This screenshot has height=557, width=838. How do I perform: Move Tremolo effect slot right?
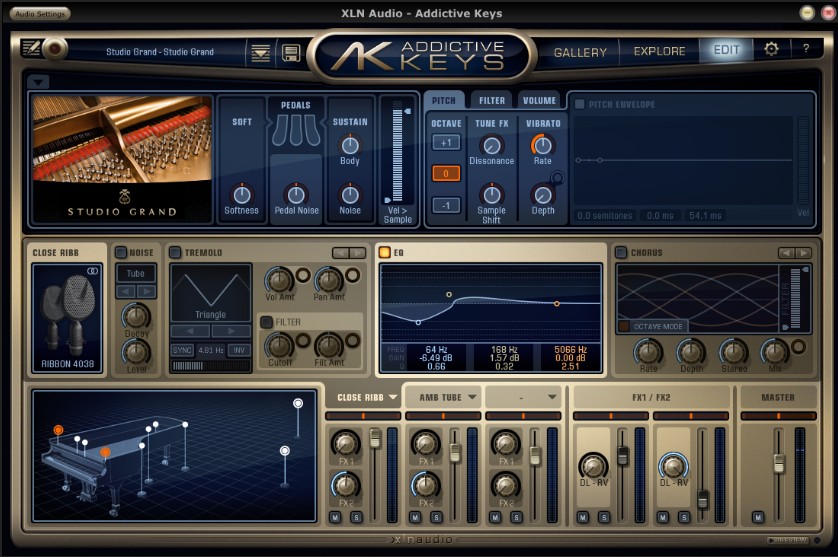358,252
